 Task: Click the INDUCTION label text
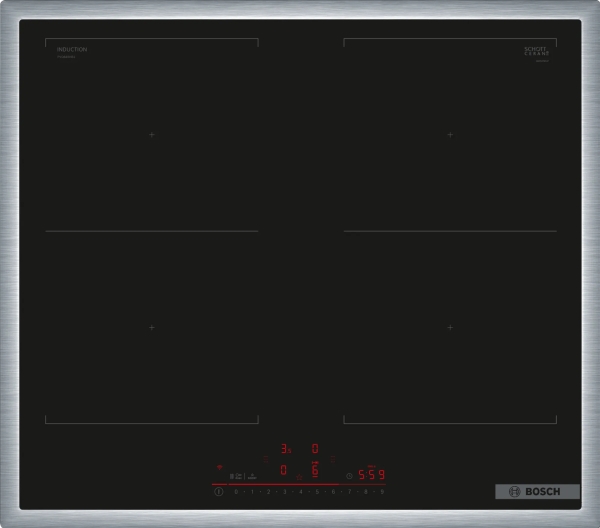tap(72, 49)
